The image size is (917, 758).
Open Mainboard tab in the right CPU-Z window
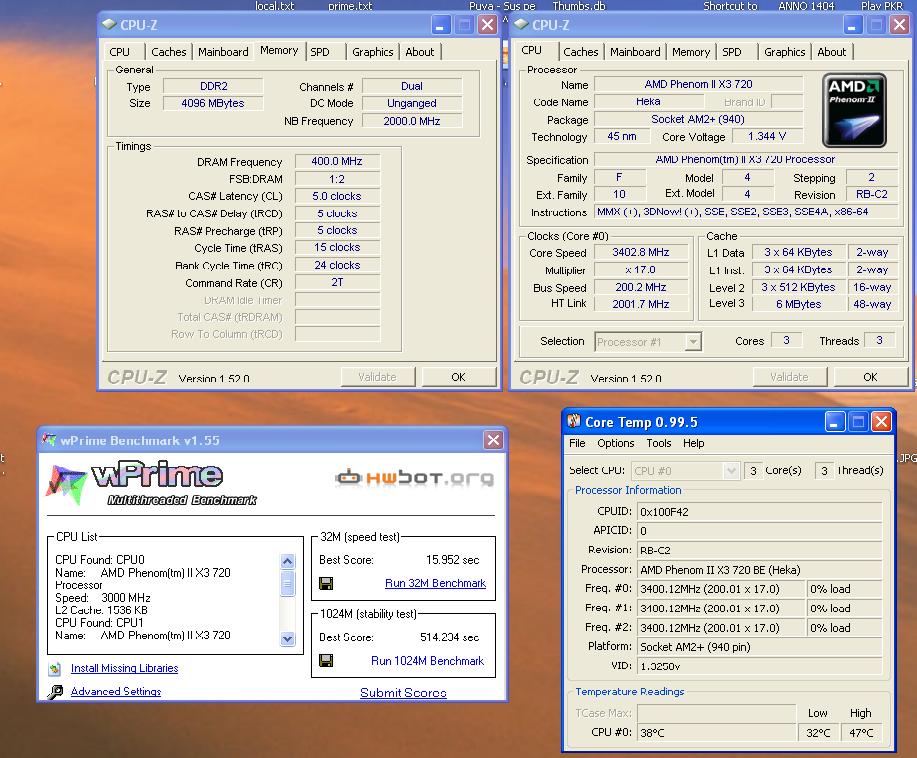click(635, 52)
